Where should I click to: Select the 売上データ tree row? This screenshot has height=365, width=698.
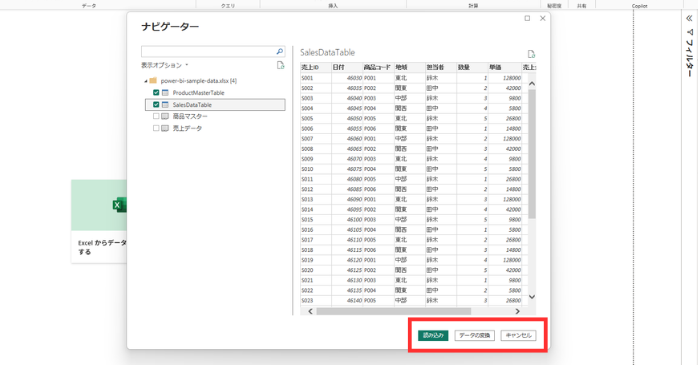click(215, 128)
